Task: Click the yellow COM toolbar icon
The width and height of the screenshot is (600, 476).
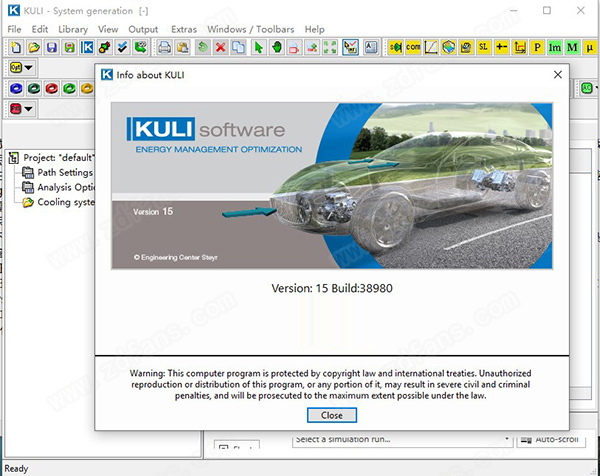Action: (x=413, y=47)
